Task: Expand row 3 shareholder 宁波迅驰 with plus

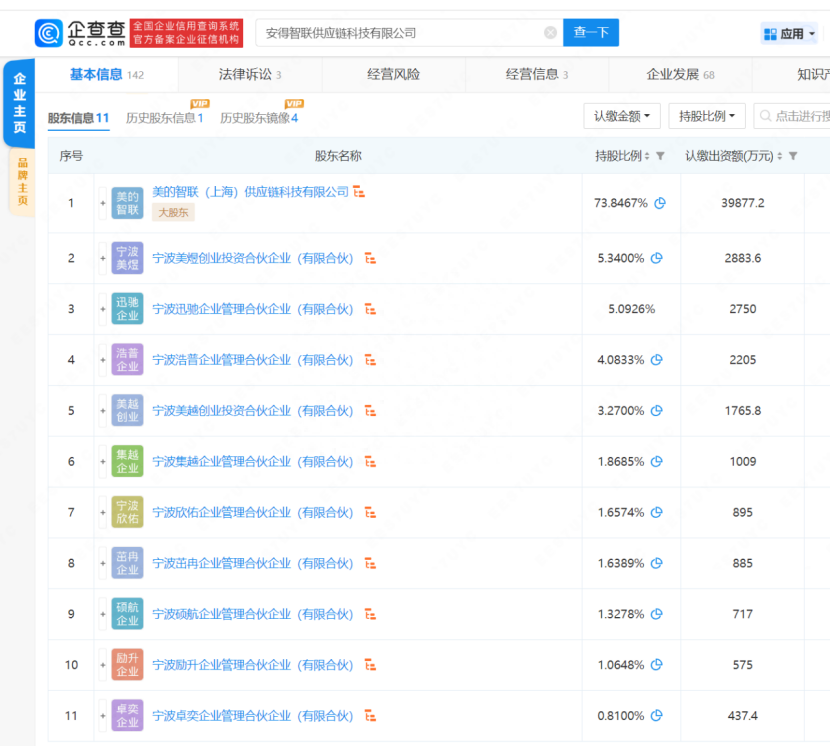Action: point(103,309)
